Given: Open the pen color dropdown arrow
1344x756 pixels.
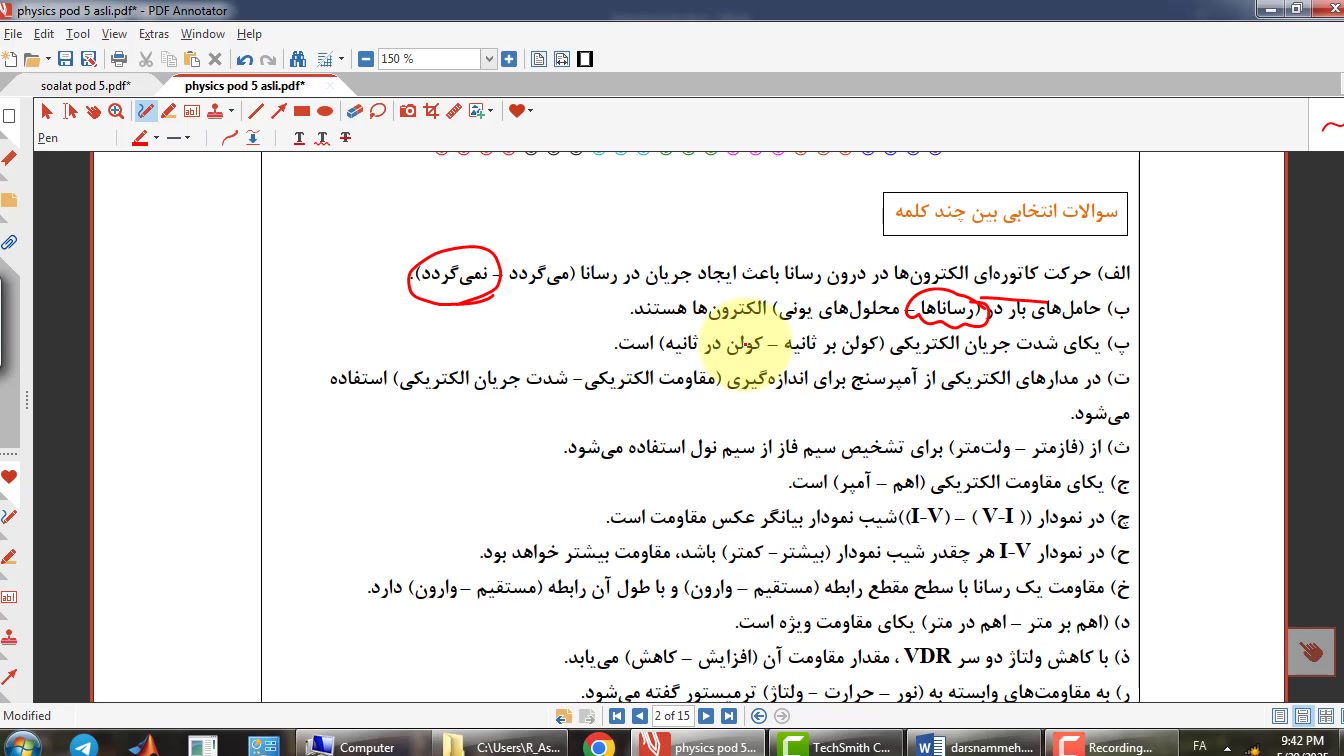Looking at the screenshot, I should tap(156, 138).
